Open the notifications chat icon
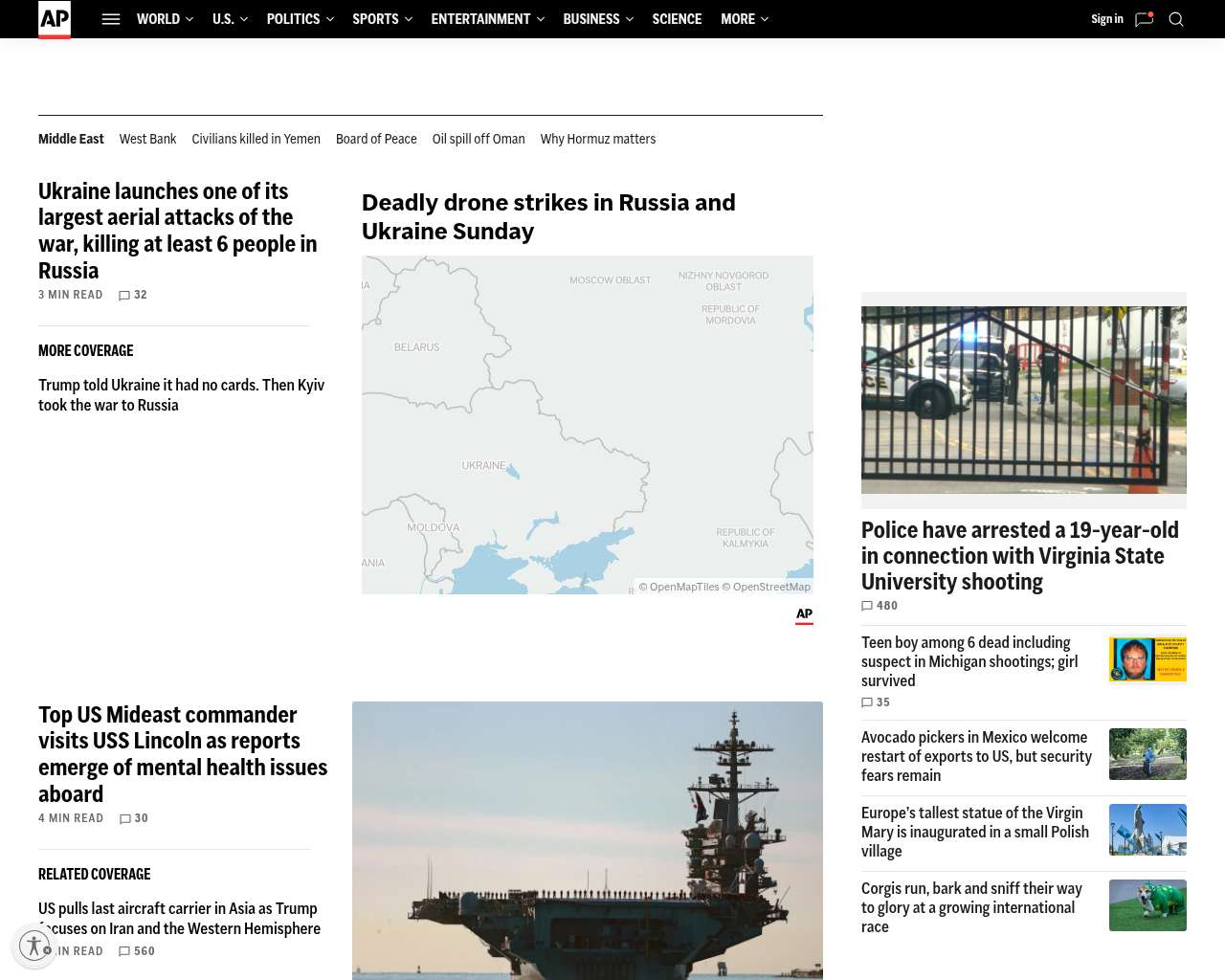 click(1144, 19)
